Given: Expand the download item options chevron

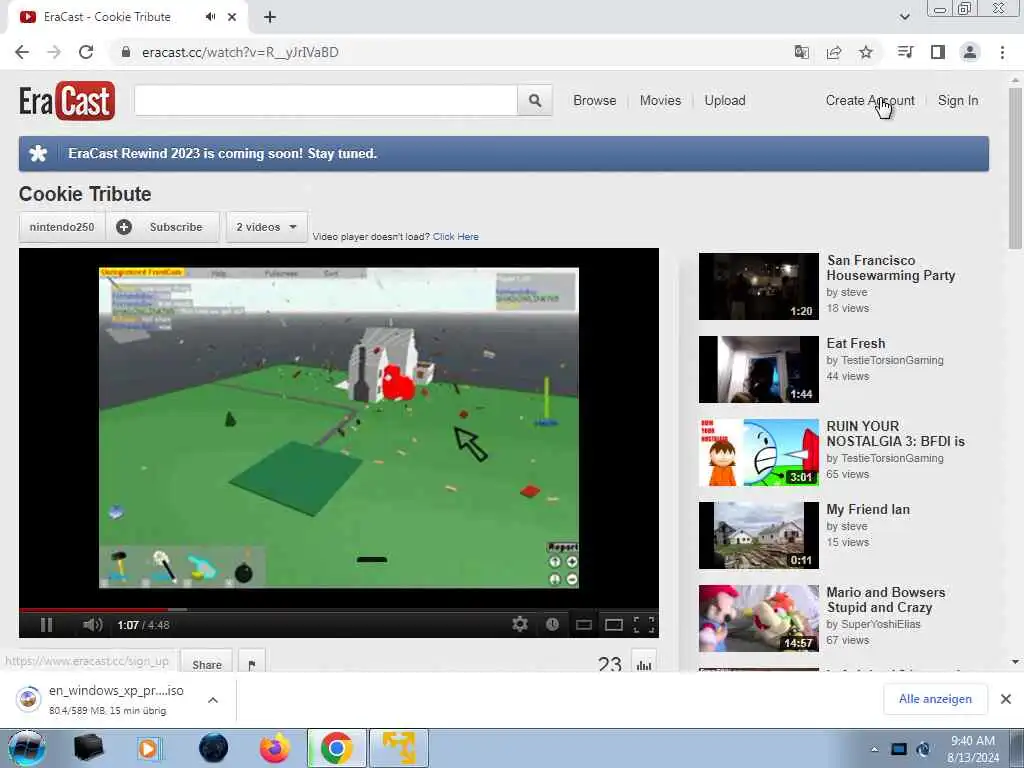Looking at the screenshot, I should point(213,700).
